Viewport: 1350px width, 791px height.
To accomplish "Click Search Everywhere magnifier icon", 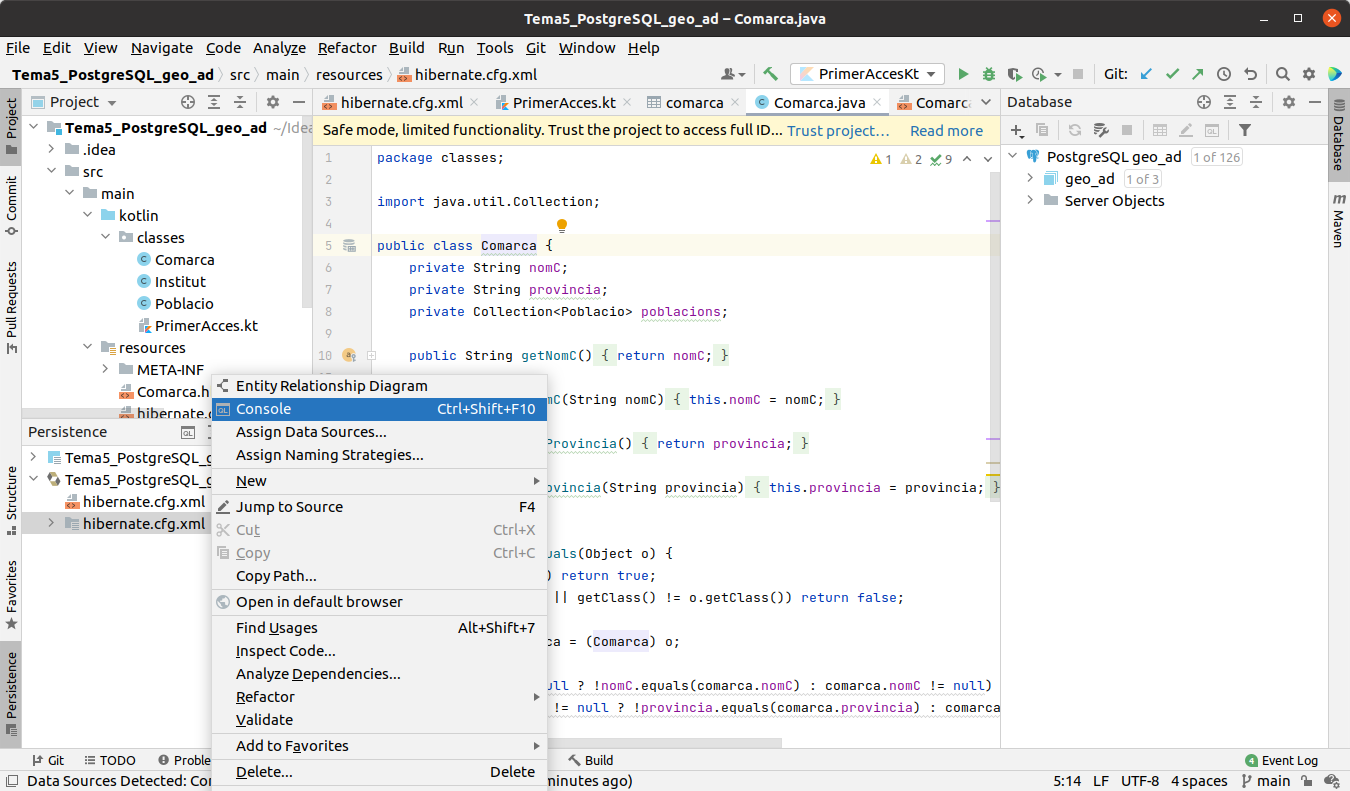I will 1283,74.
